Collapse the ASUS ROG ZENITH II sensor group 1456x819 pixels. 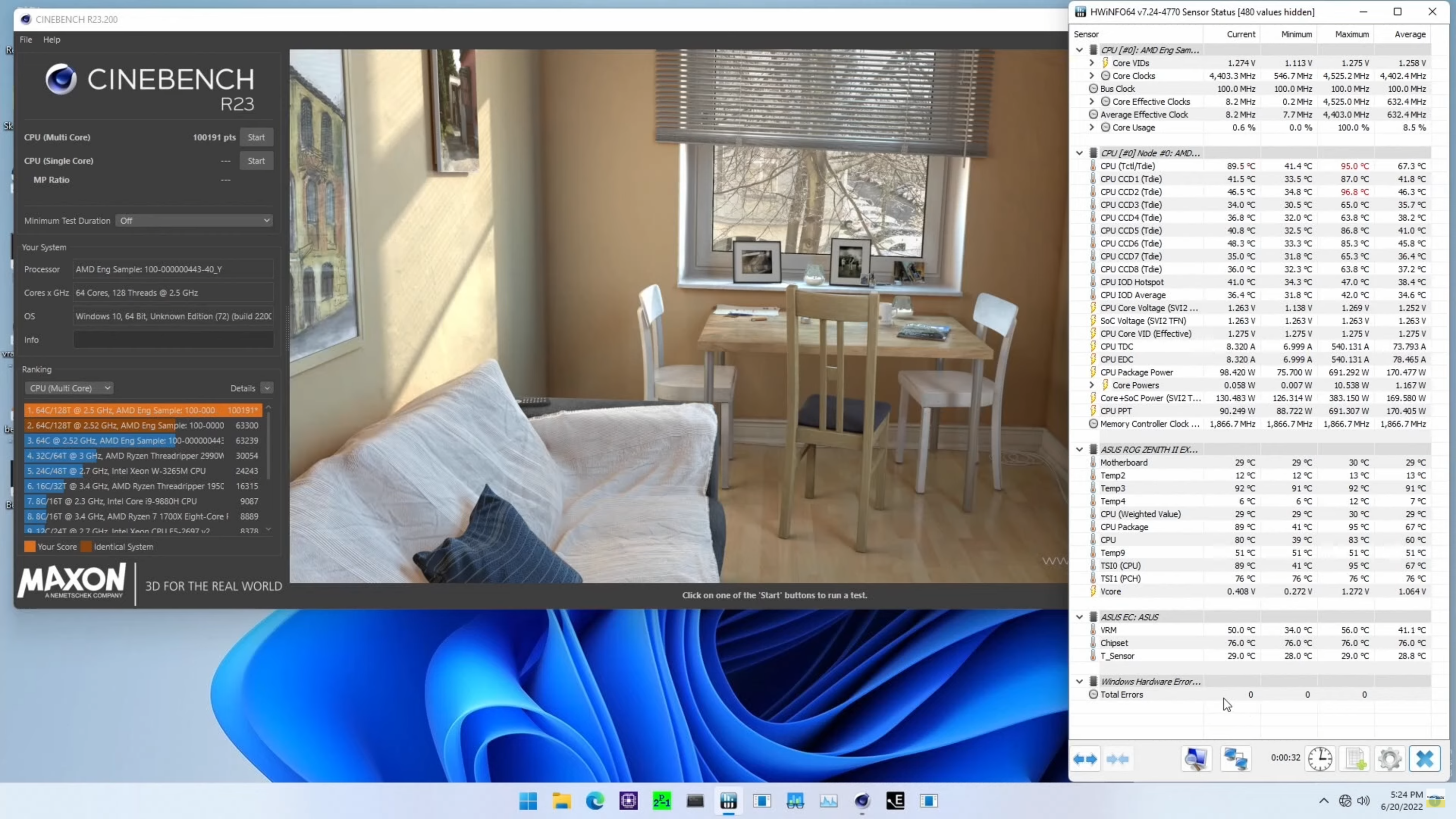click(x=1079, y=449)
